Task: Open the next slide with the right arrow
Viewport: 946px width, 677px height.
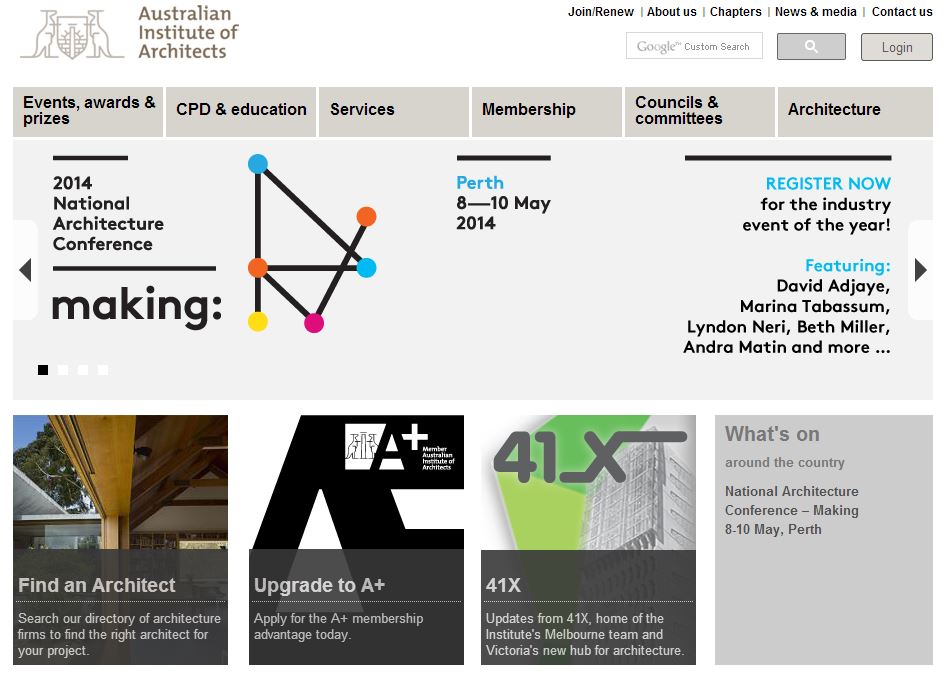Action: pyautogui.click(x=920, y=270)
